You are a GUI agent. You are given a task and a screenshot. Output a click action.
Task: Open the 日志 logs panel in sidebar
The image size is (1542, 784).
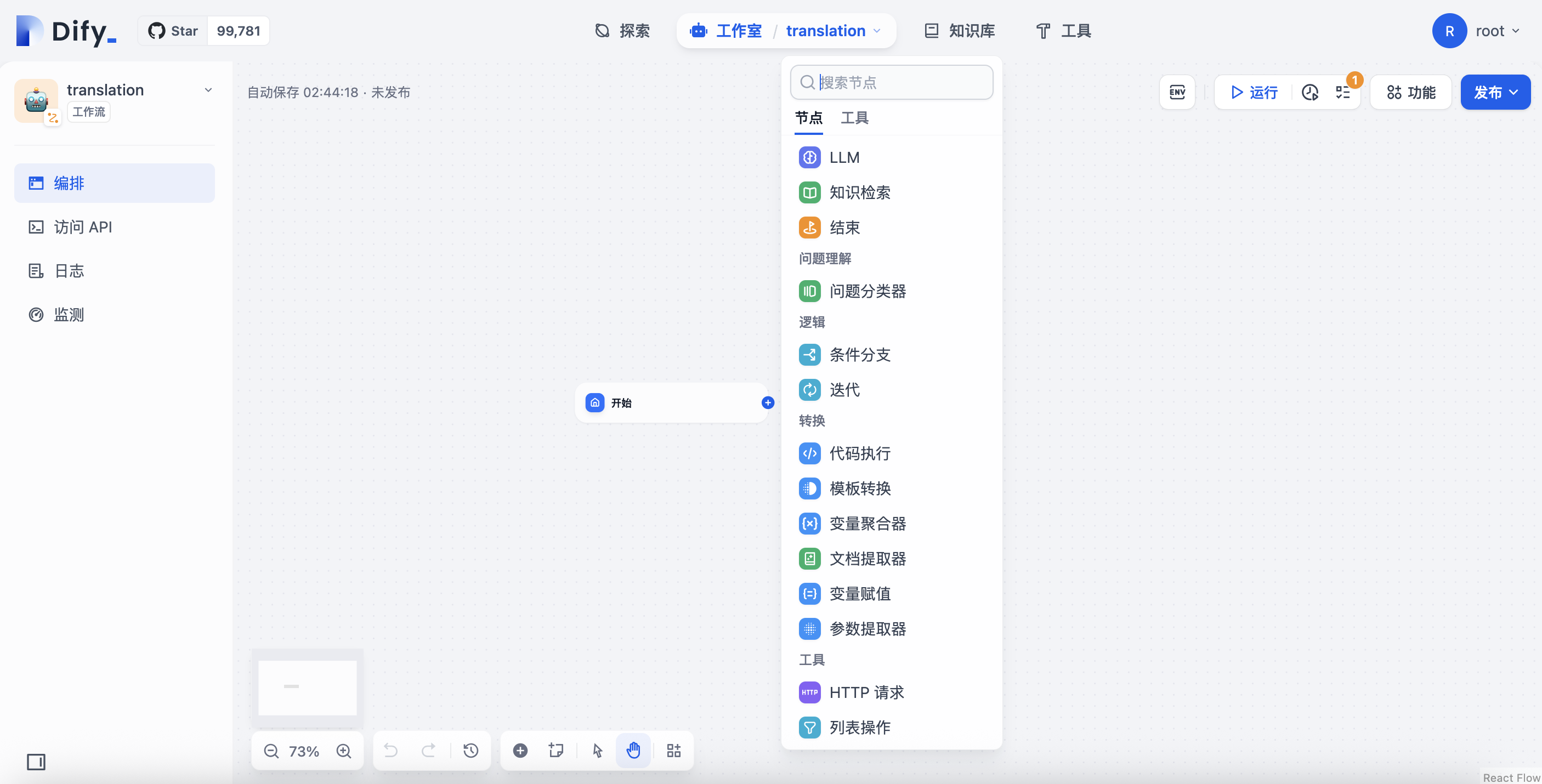point(69,270)
